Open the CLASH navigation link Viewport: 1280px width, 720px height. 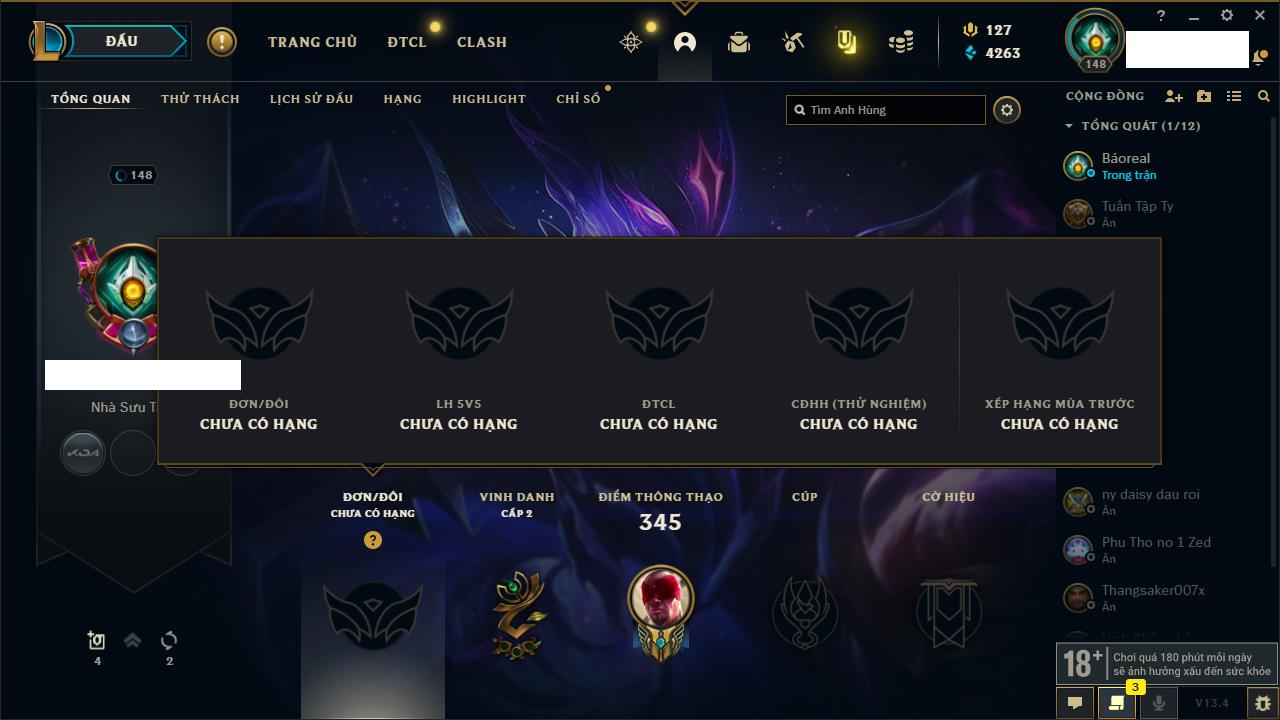pos(482,42)
